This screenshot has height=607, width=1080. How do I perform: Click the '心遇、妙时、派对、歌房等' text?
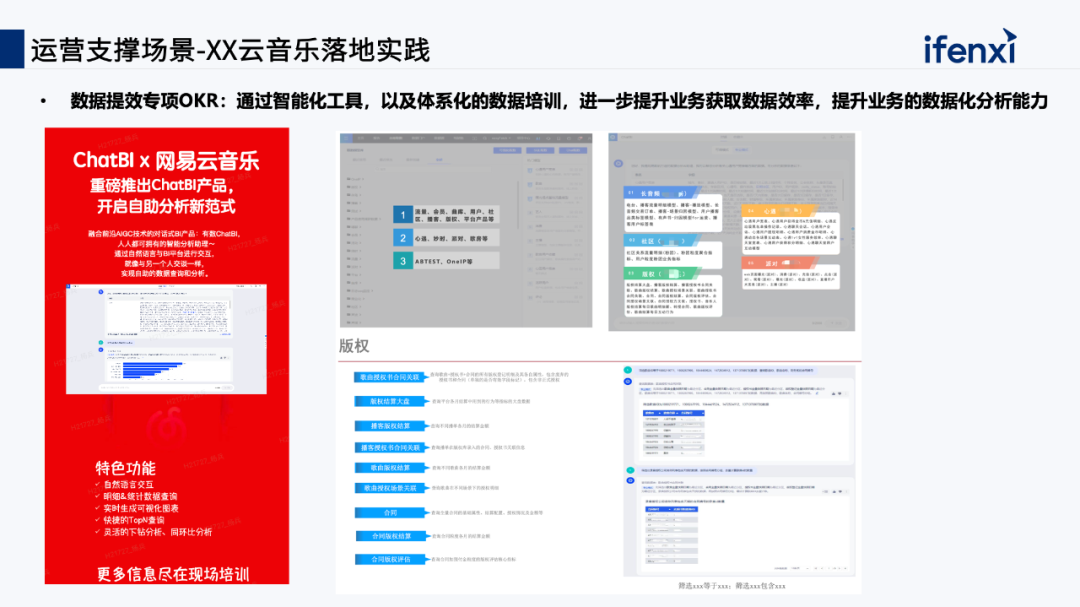451,238
